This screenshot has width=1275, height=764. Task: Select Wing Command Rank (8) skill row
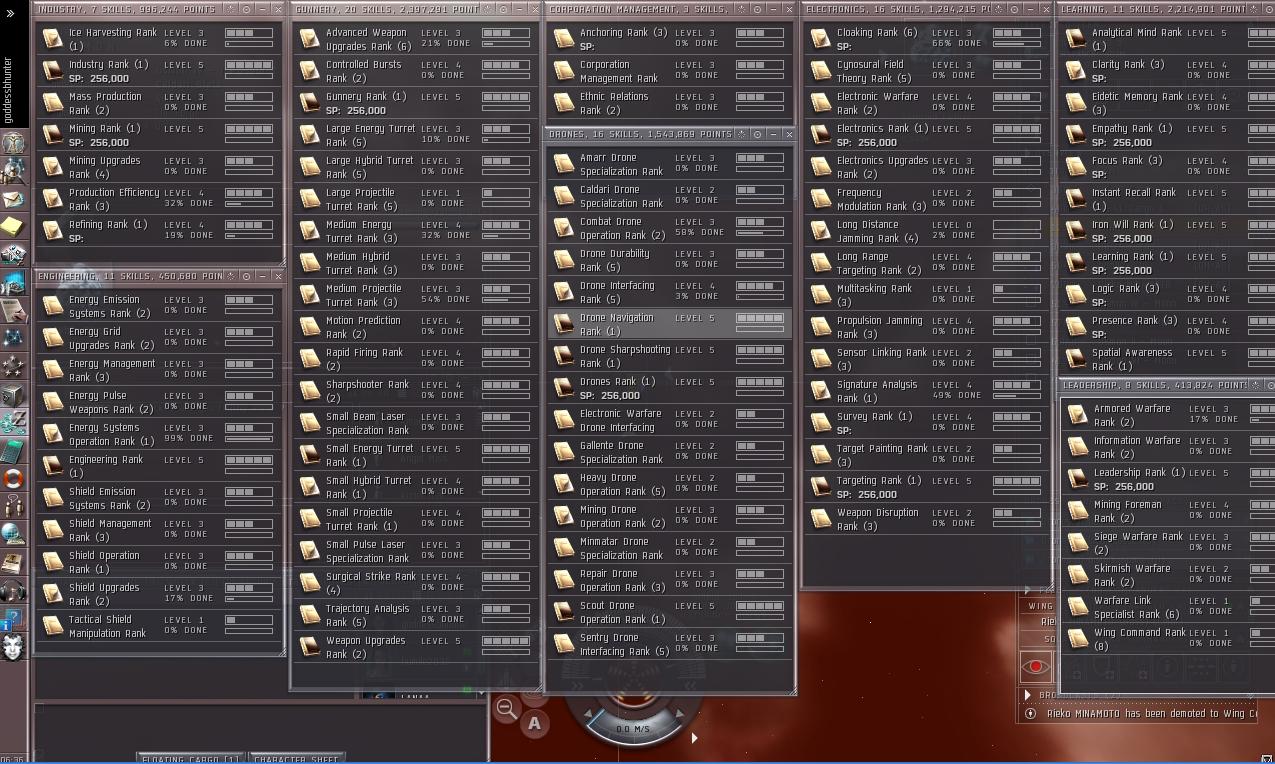tap(1168, 639)
